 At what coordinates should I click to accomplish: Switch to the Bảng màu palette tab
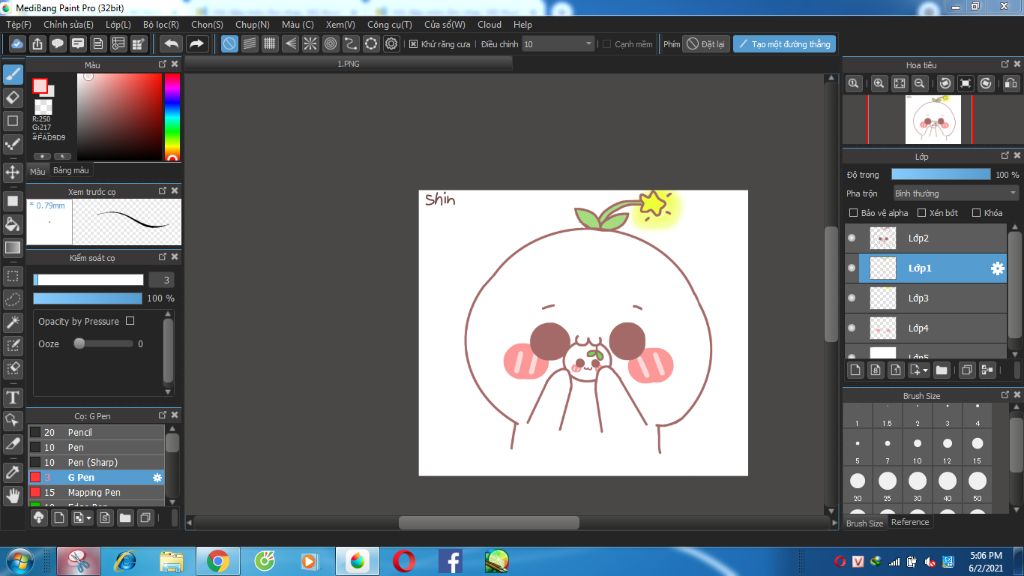coord(71,170)
